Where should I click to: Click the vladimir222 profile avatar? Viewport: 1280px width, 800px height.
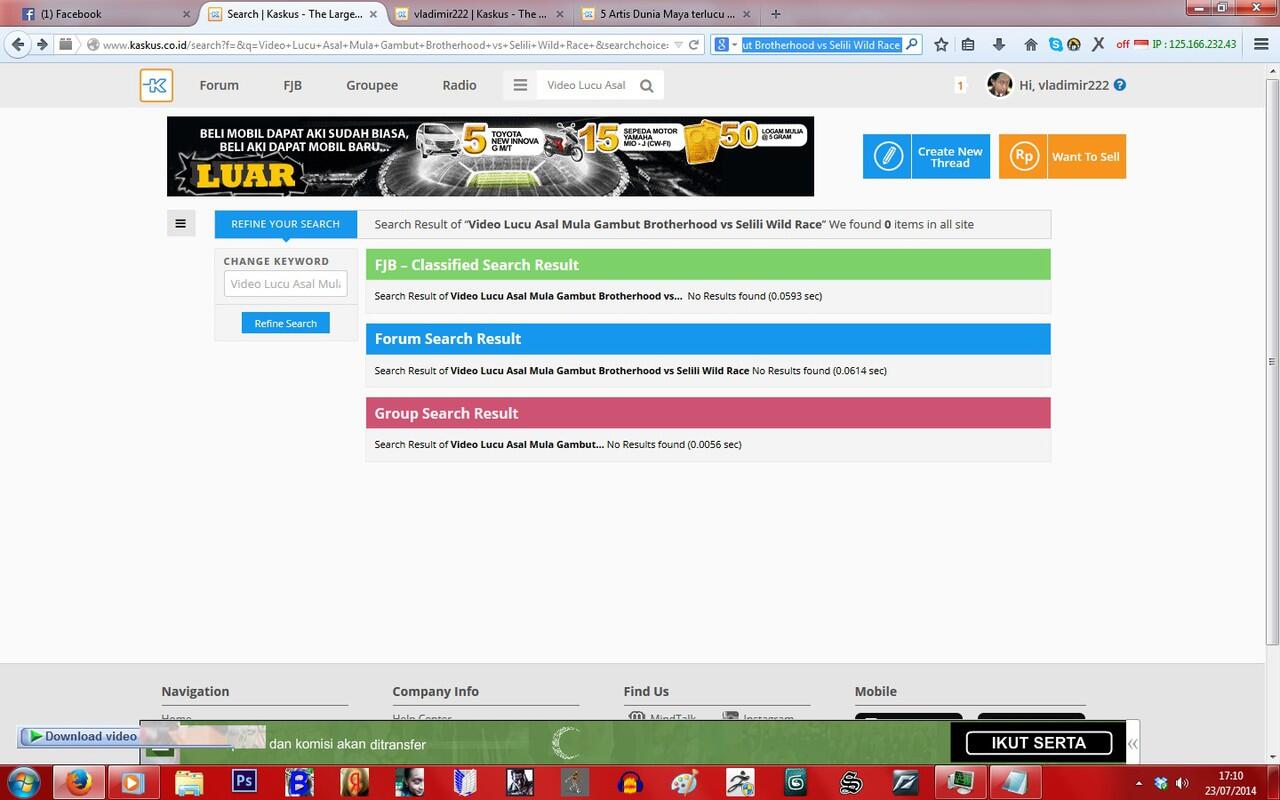point(999,85)
